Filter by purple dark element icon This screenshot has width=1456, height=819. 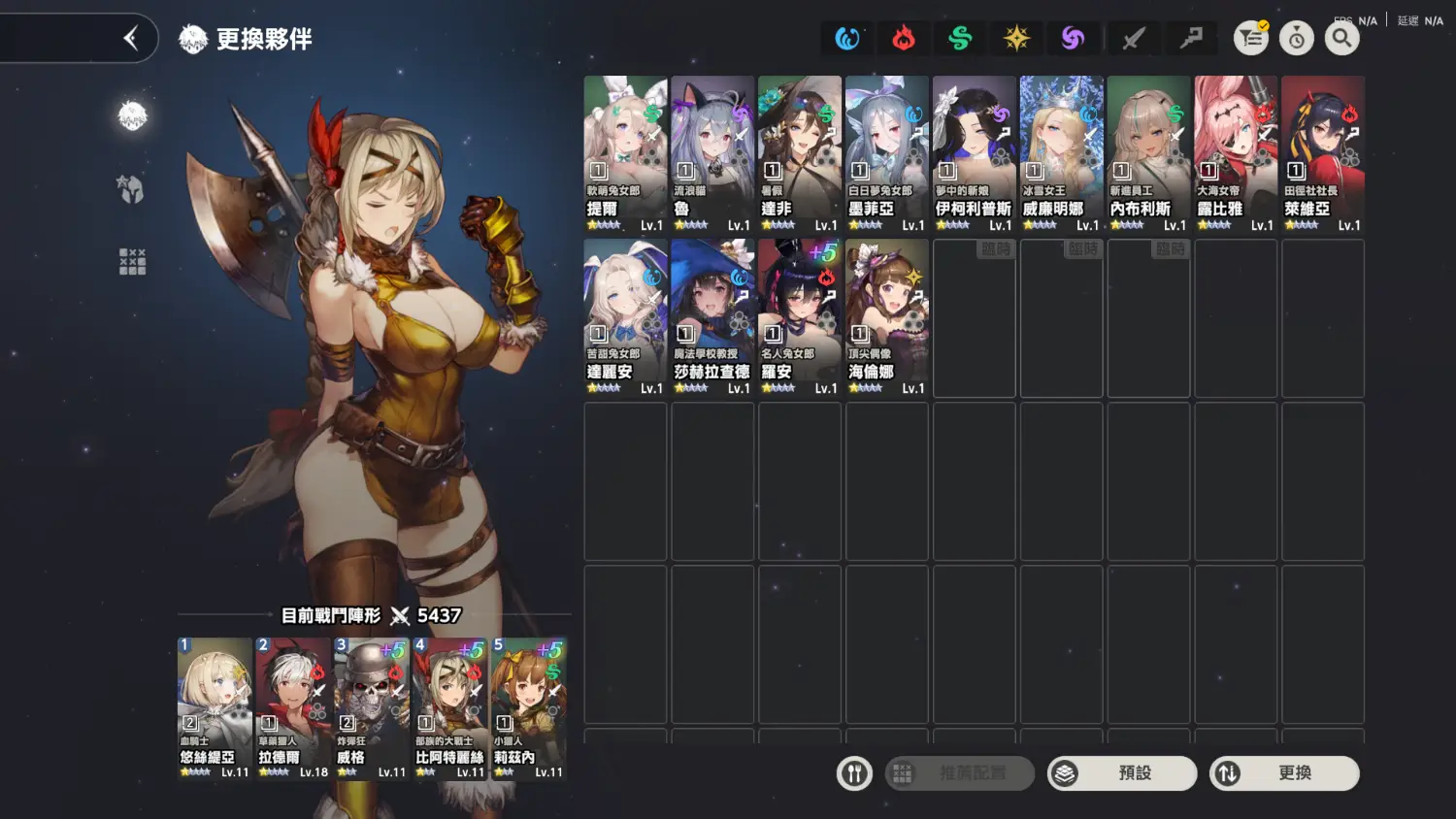(1073, 38)
